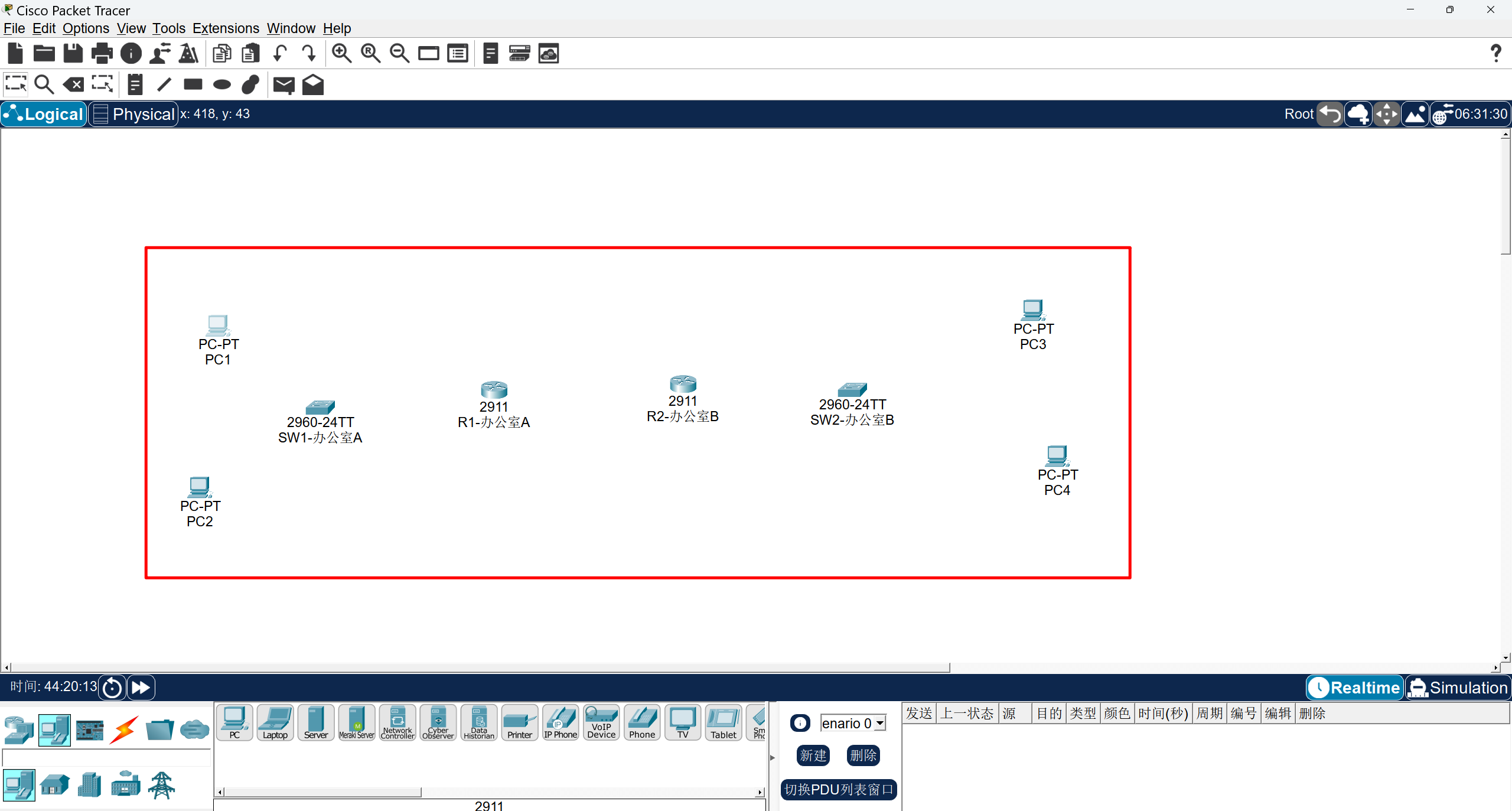Viewport: 1512px width, 811px height.
Task: Select the Network Devices category icon
Action: coord(19,730)
